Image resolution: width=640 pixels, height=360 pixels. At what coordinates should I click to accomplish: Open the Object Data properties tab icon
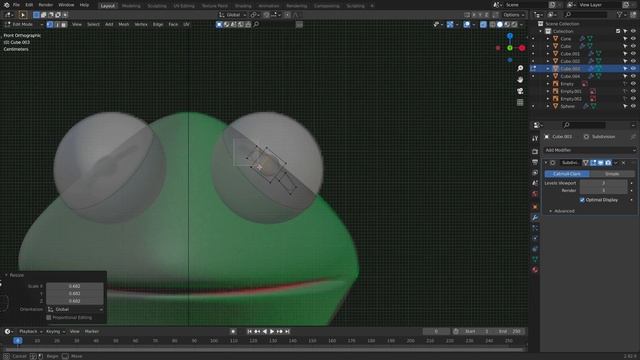(x=535, y=259)
